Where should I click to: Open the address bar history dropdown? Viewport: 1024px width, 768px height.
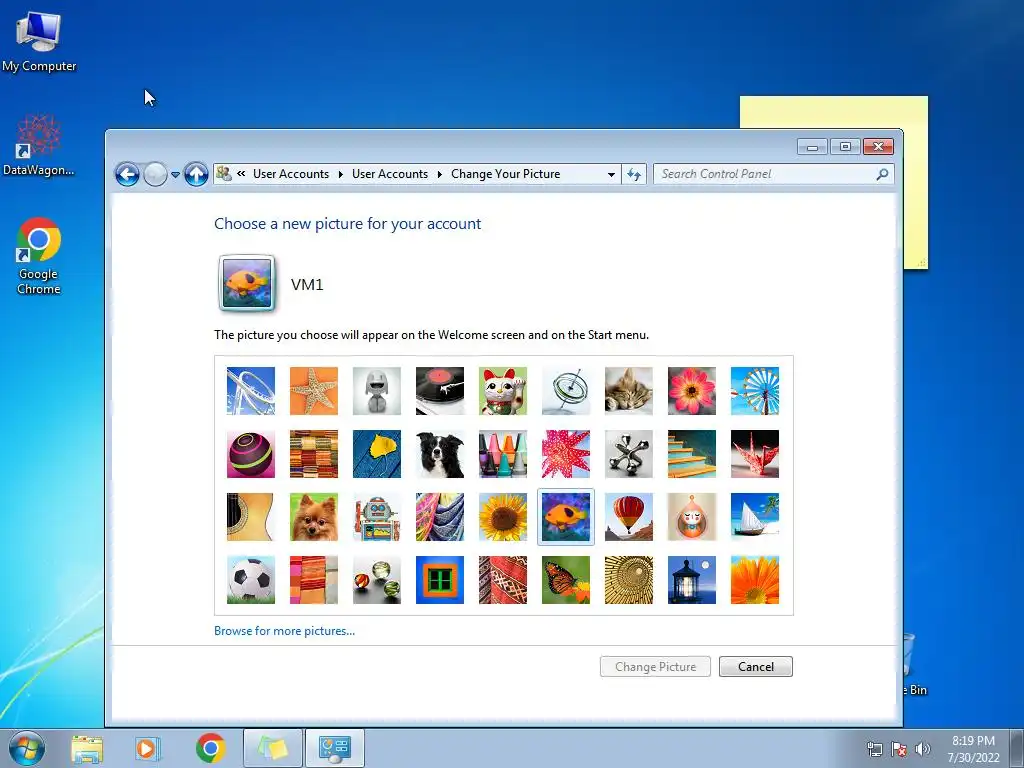pos(611,174)
